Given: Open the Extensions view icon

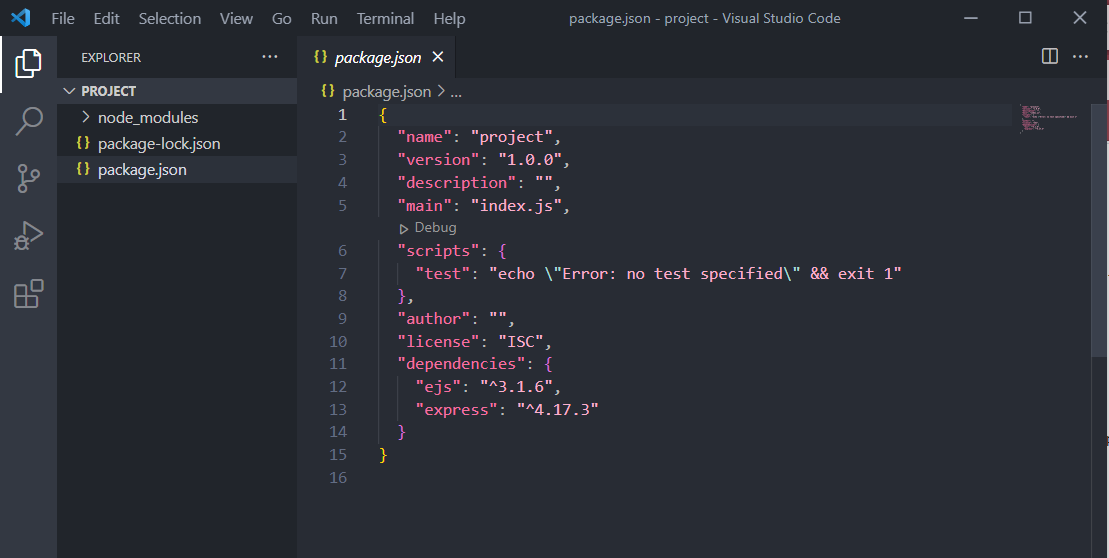Looking at the screenshot, I should point(28,293).
